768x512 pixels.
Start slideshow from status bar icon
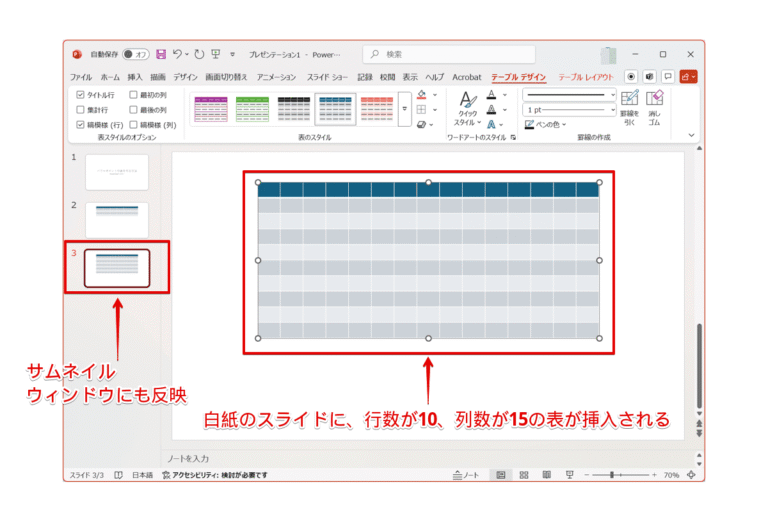(x=569, y=475)
